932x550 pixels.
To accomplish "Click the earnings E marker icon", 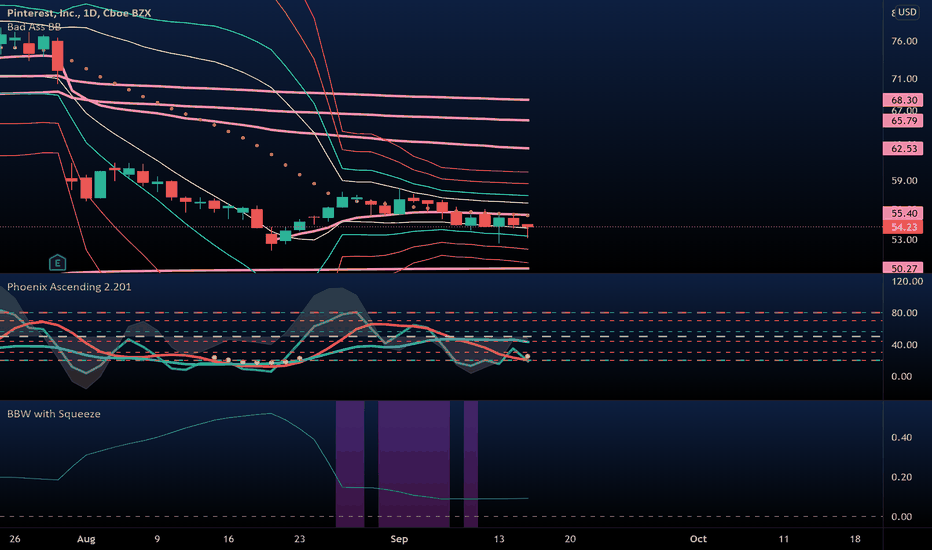I will (57, 262).
